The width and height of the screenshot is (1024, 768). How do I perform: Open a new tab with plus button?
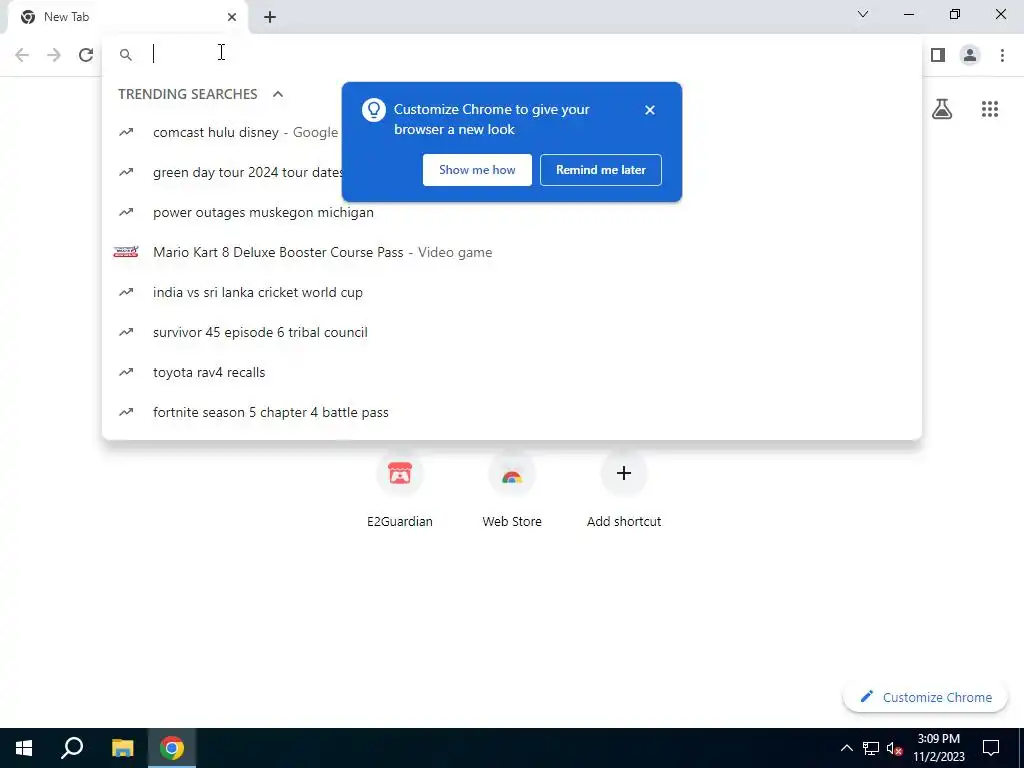click(x=270, y=17)
